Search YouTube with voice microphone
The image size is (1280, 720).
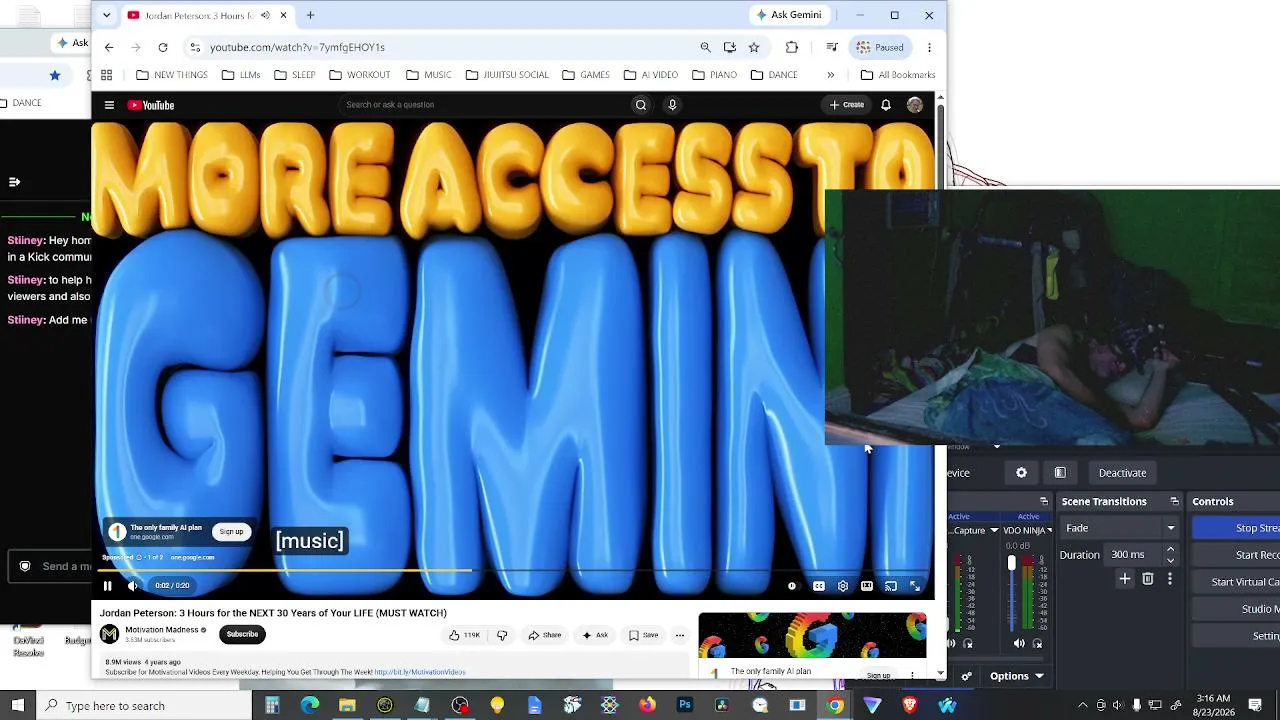[x=672, y=105]
